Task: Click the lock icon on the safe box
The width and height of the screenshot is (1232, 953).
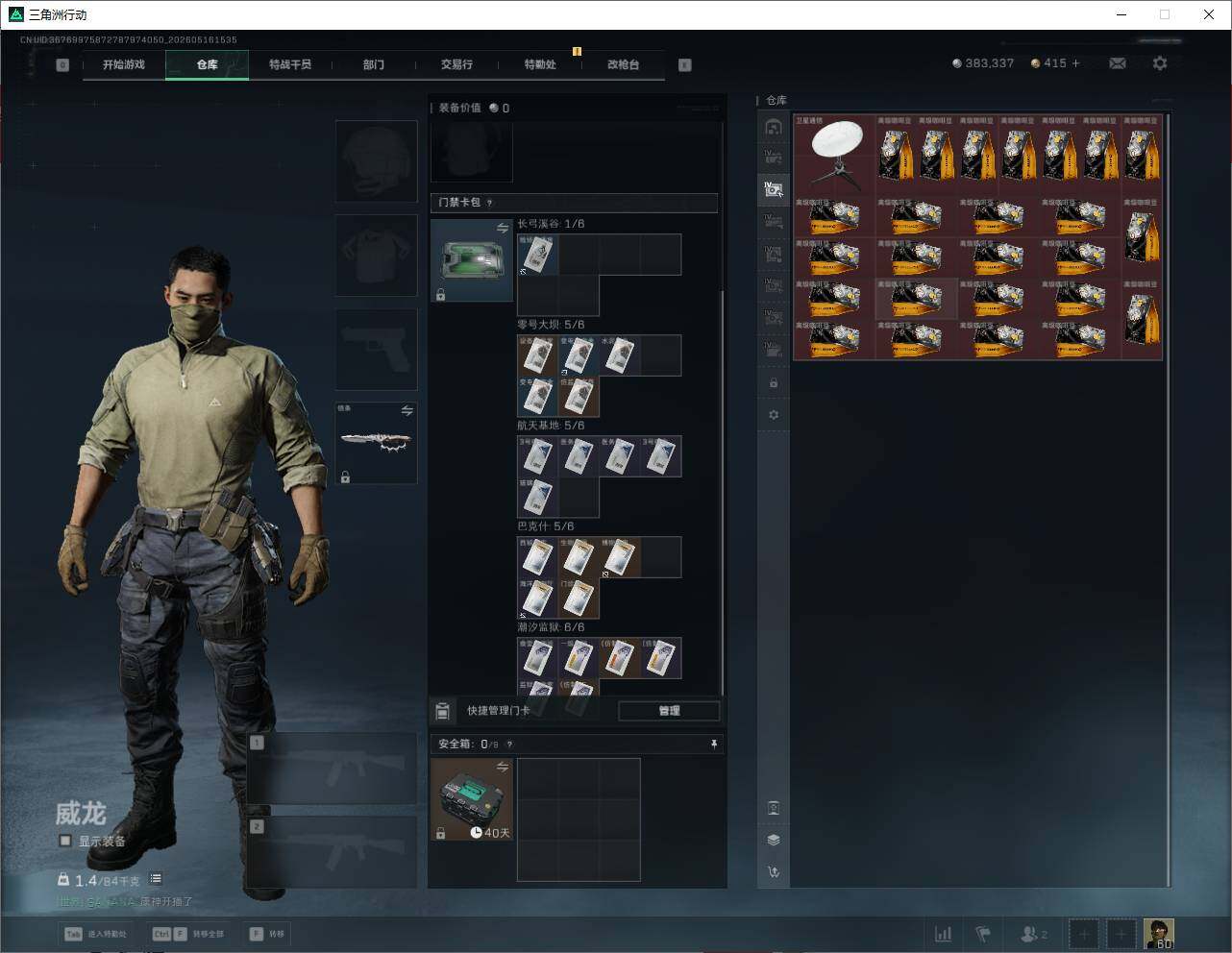Action: click(440, 834)
